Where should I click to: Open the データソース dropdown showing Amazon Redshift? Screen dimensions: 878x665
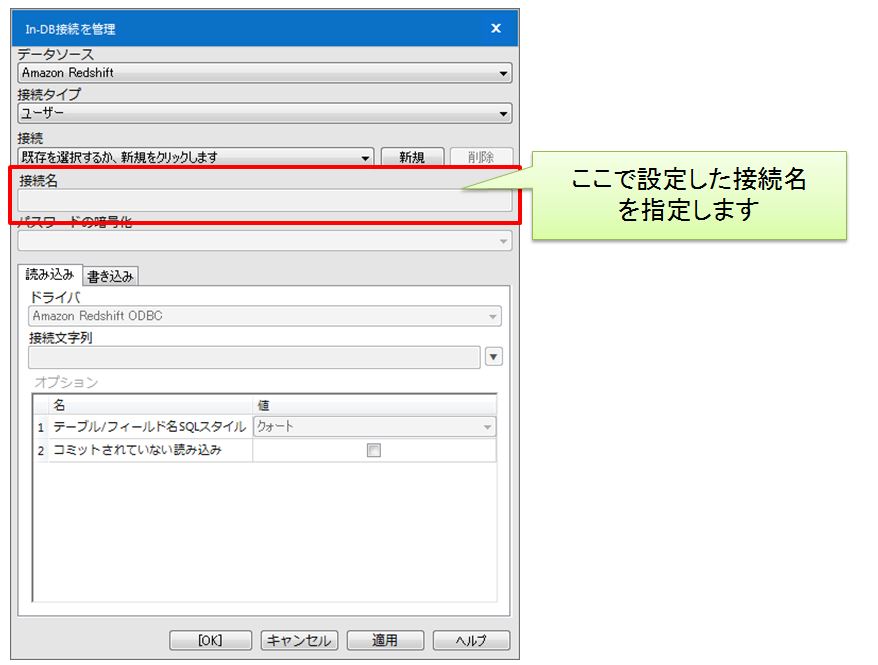pos(264,73)
